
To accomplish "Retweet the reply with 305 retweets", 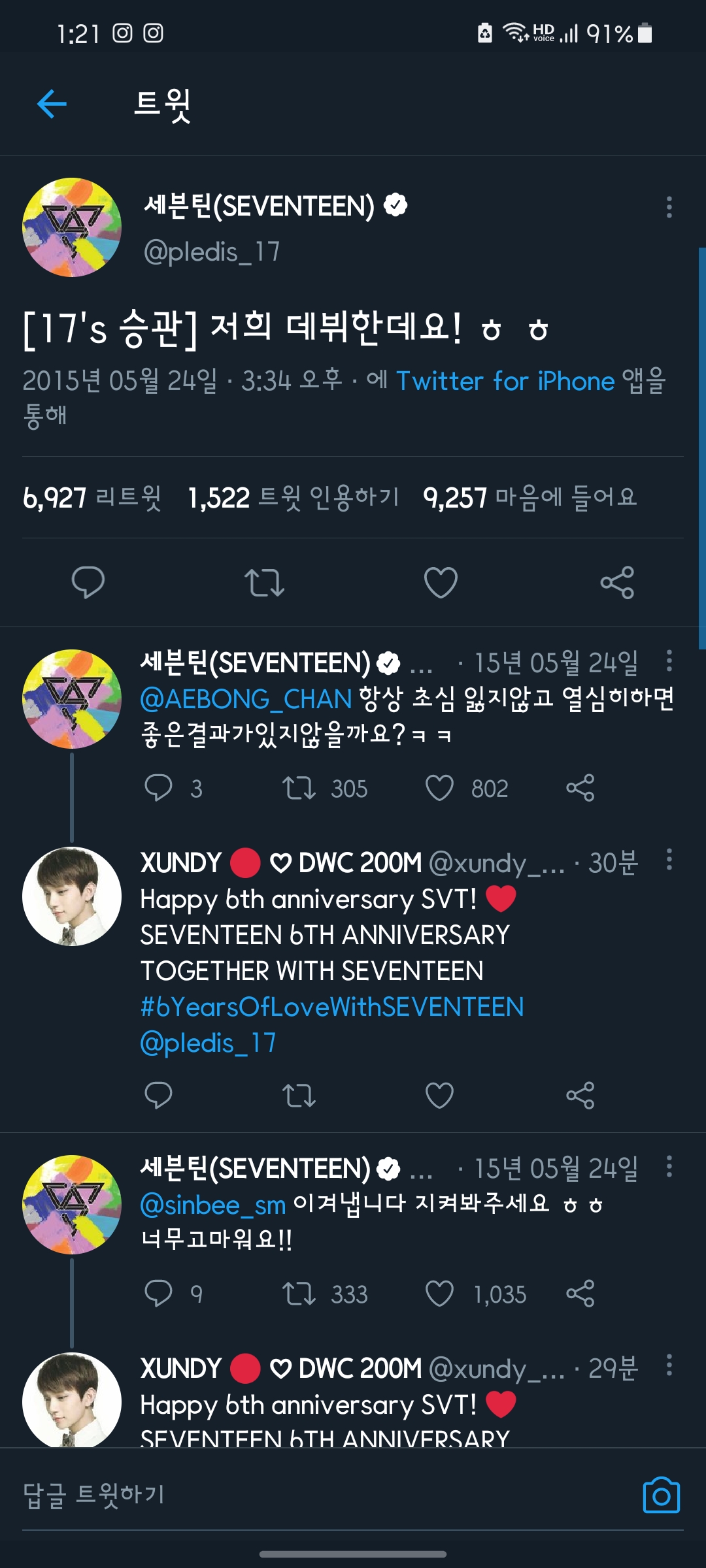I will click(x=299, y=788).
